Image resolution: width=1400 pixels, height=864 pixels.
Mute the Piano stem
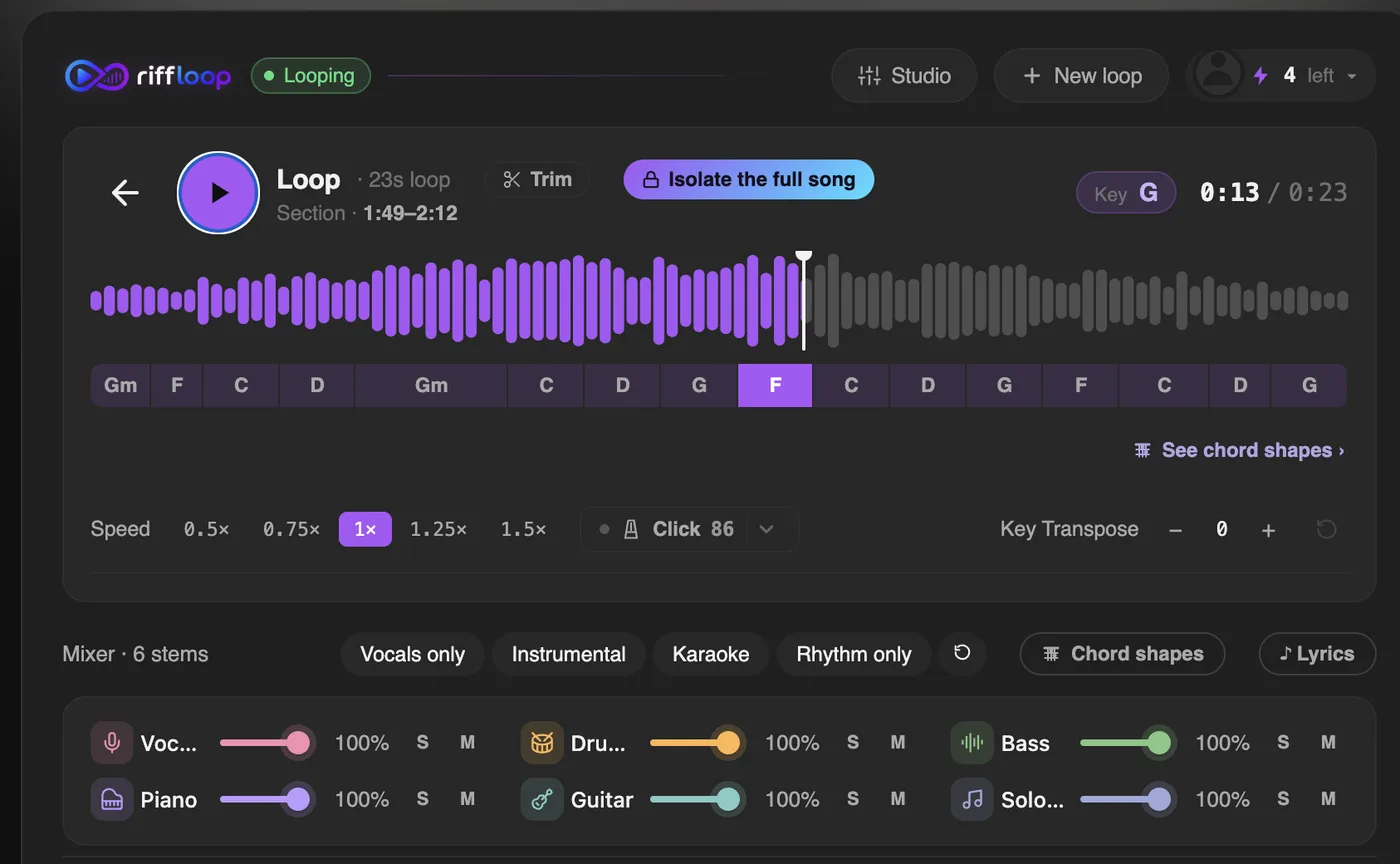[x=467, y=798]
